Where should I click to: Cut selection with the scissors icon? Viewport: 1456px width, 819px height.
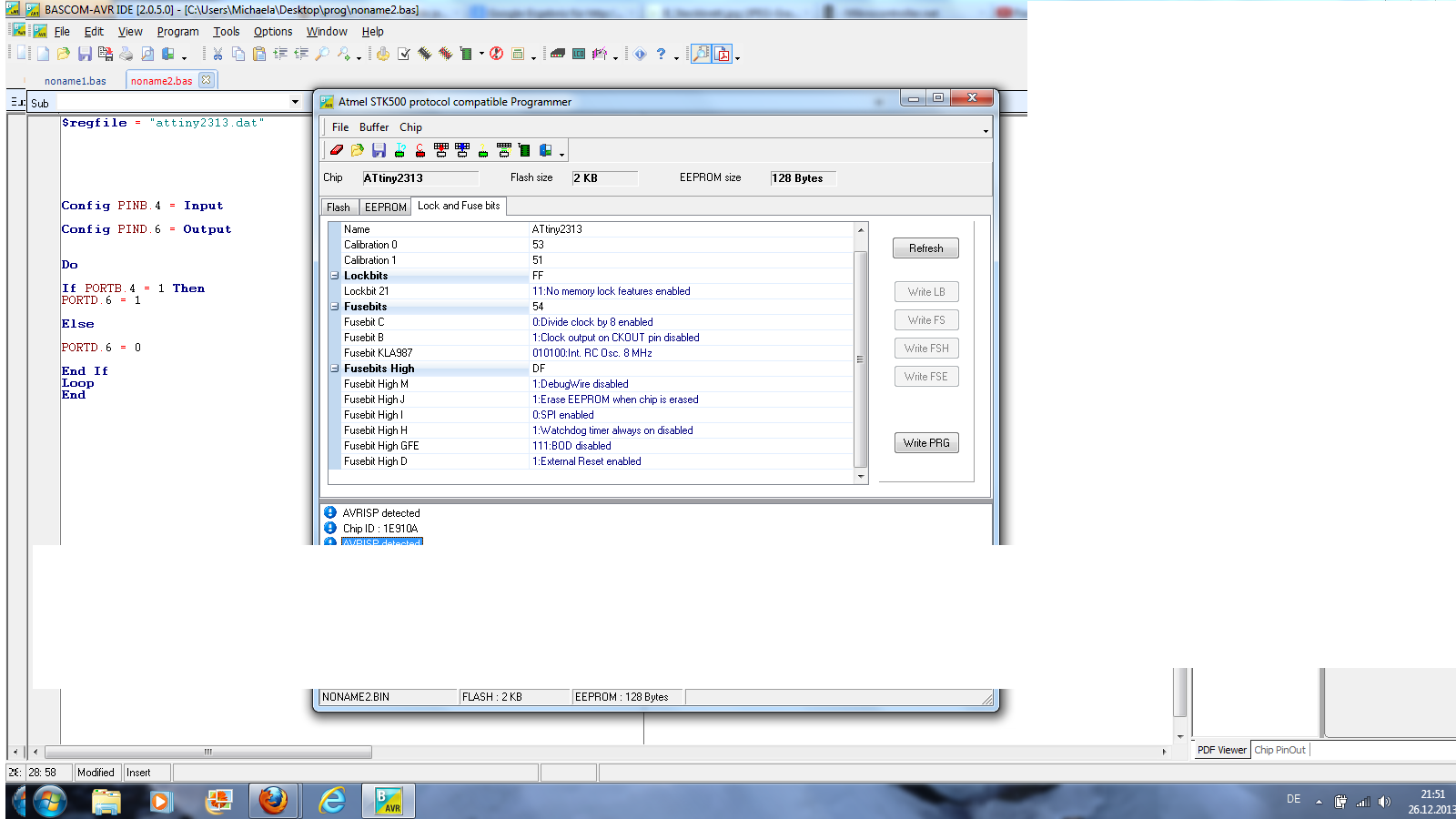point(217,54)
